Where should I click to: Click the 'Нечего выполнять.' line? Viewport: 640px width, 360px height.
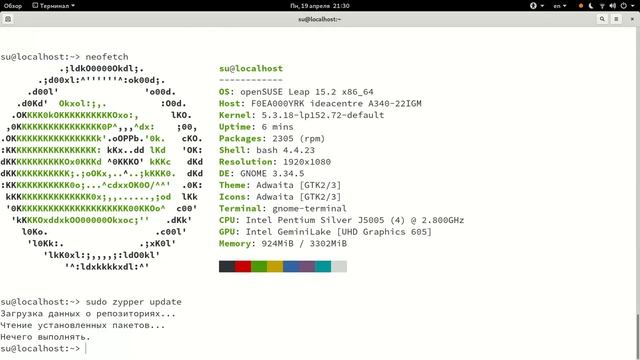click(45, 337)
